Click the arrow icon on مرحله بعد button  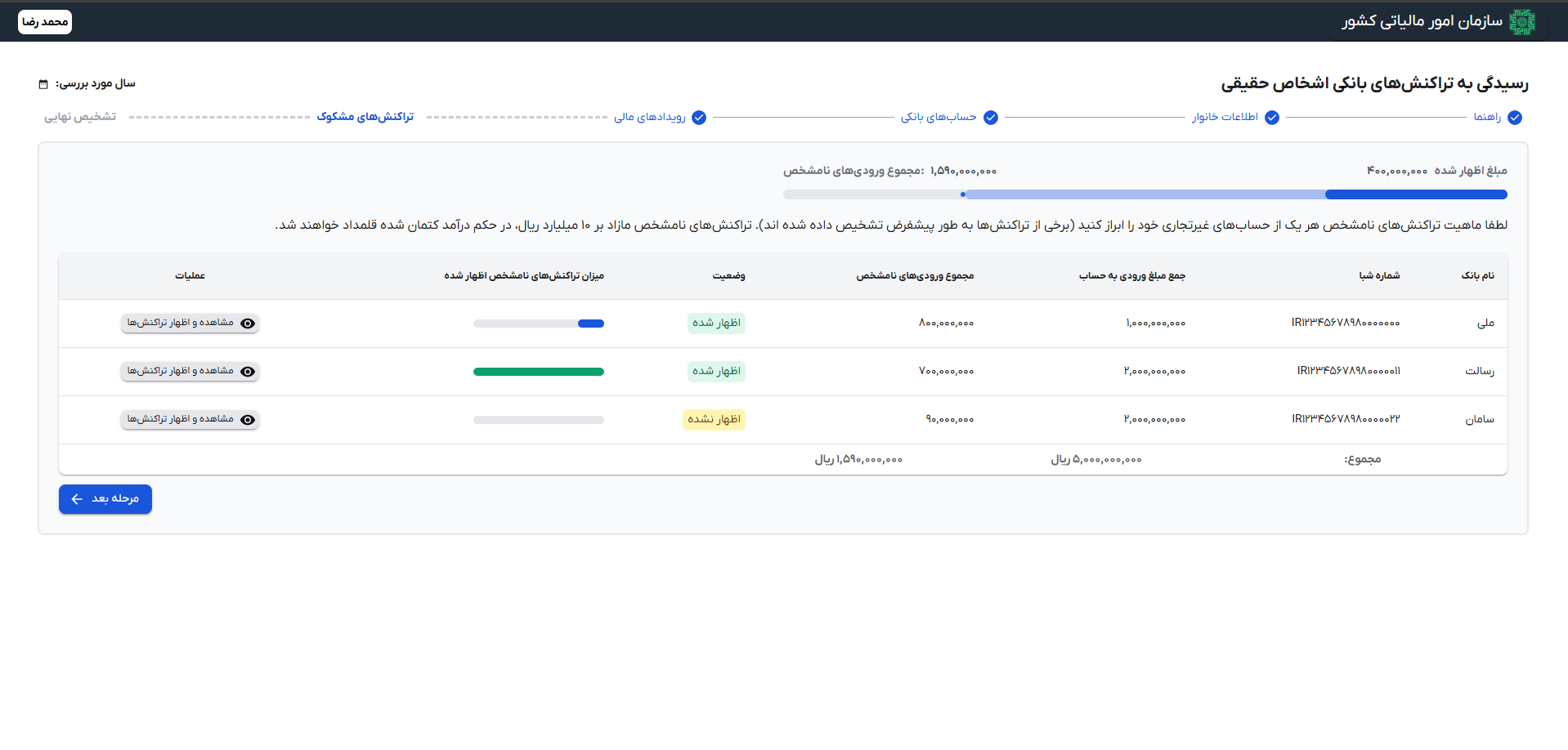(x=77, y=499)
